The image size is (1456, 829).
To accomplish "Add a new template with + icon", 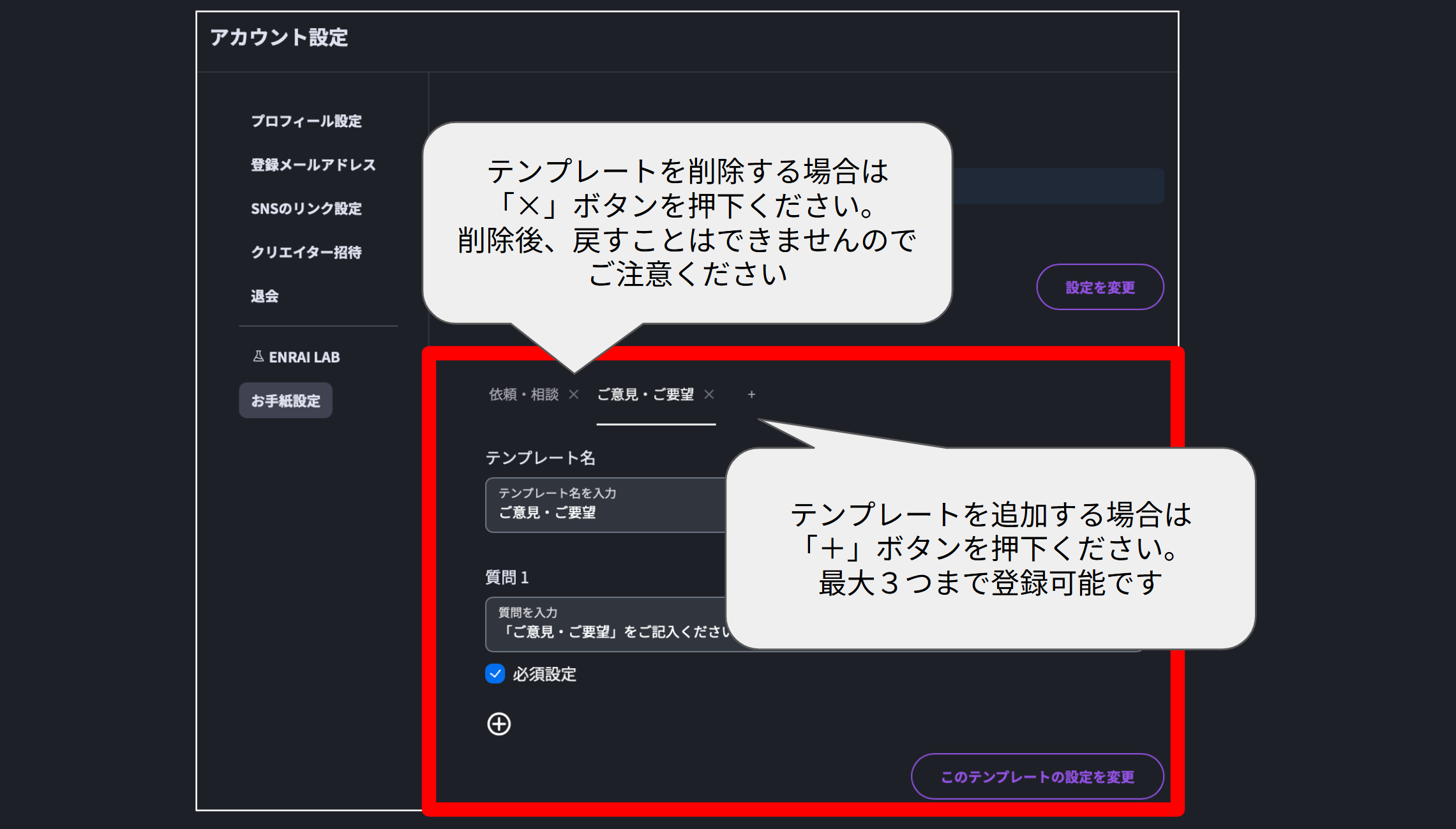I will [x=751, y=394].
